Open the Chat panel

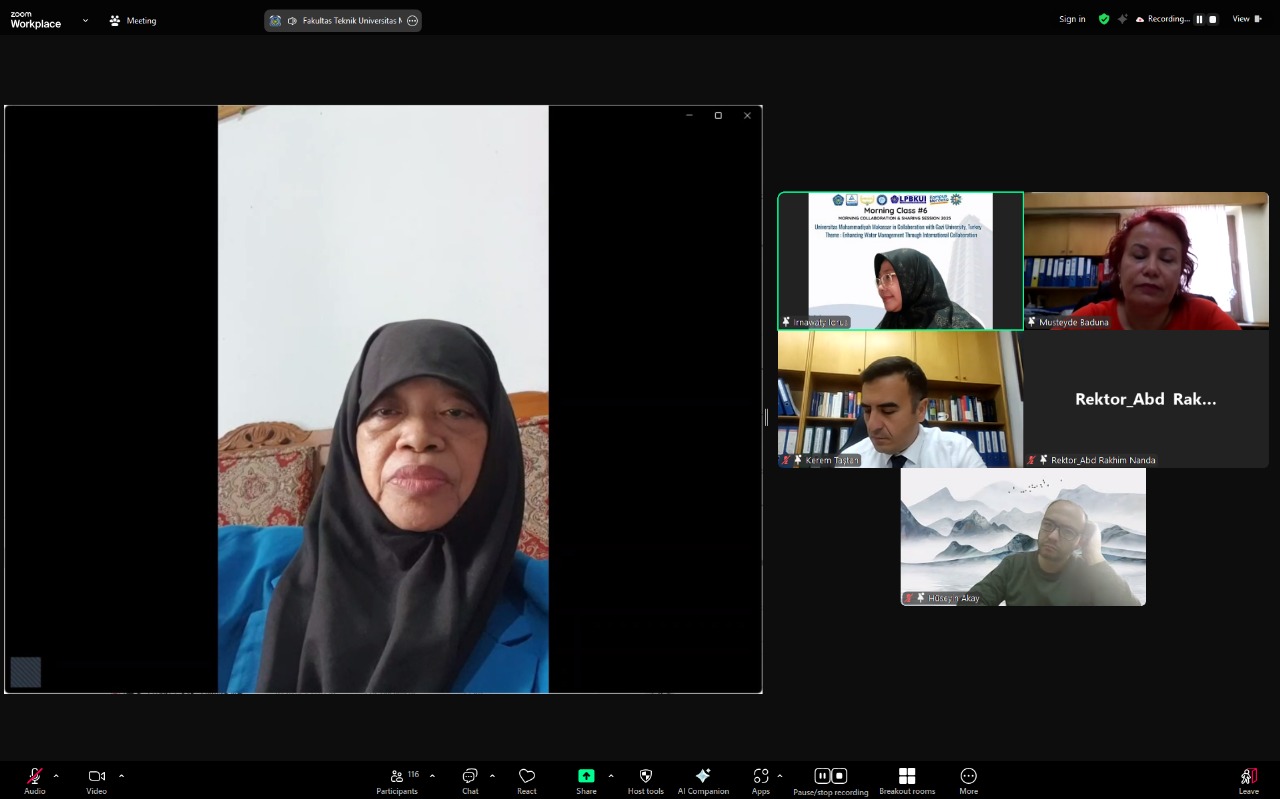pyautogui.click(x=470, y=779)
